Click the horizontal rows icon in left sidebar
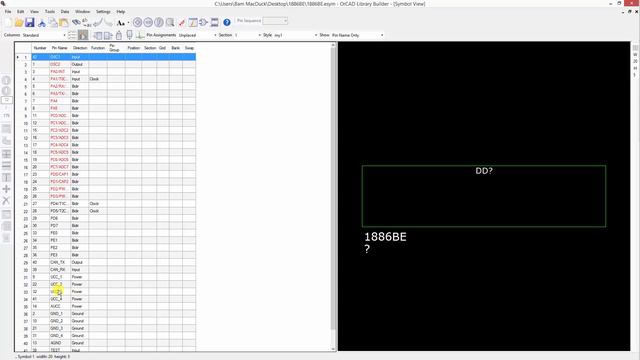This screenshot has height=360, width=640. [x=6, y=166]
